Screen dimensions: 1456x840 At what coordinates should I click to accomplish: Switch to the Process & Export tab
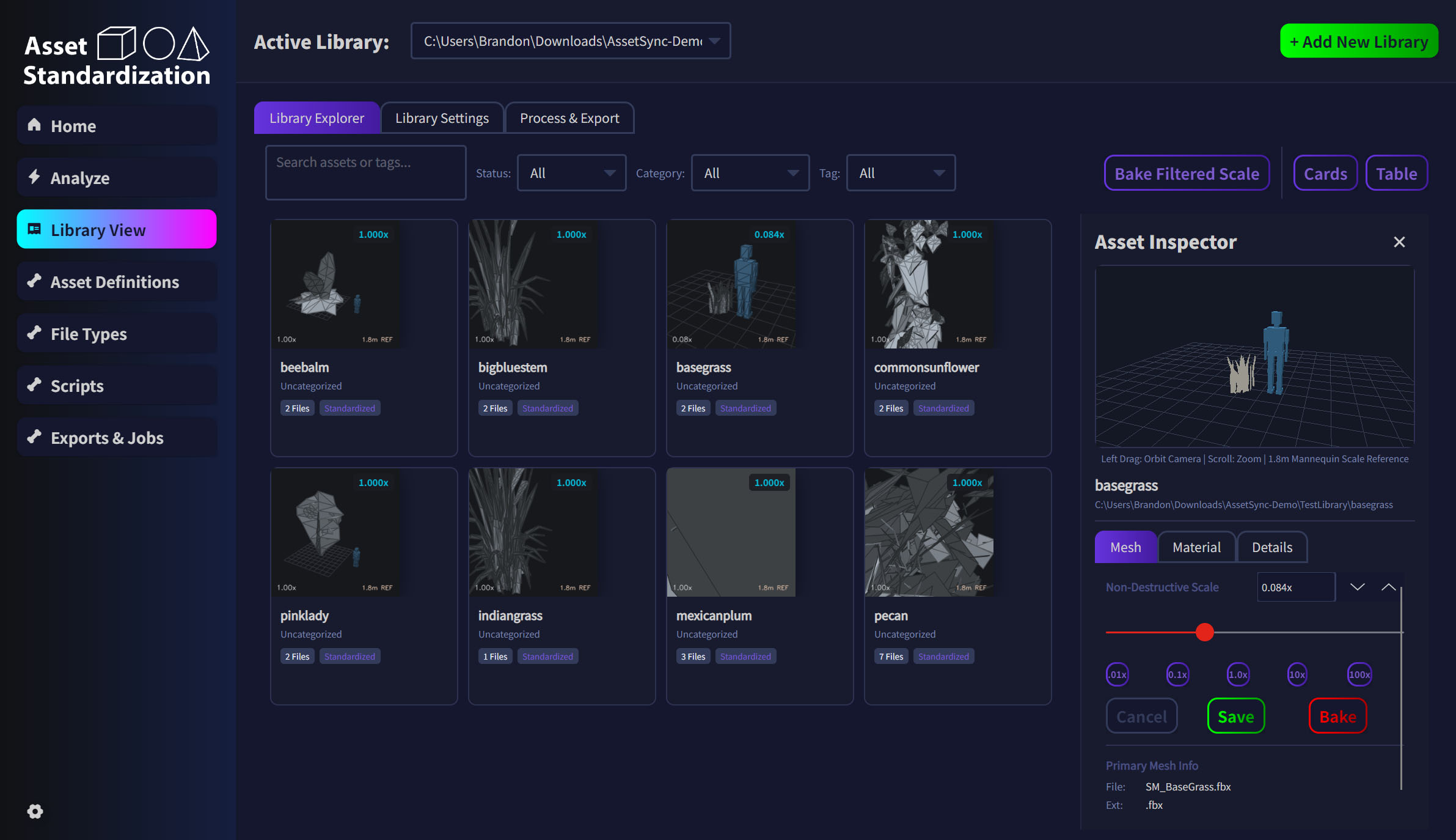pos(569,118)
